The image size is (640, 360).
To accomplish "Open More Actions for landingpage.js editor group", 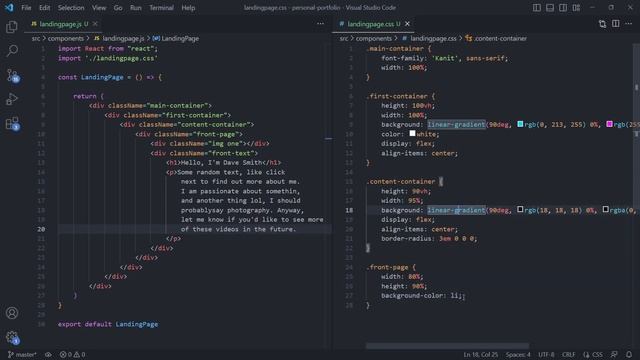I will 320,24.
